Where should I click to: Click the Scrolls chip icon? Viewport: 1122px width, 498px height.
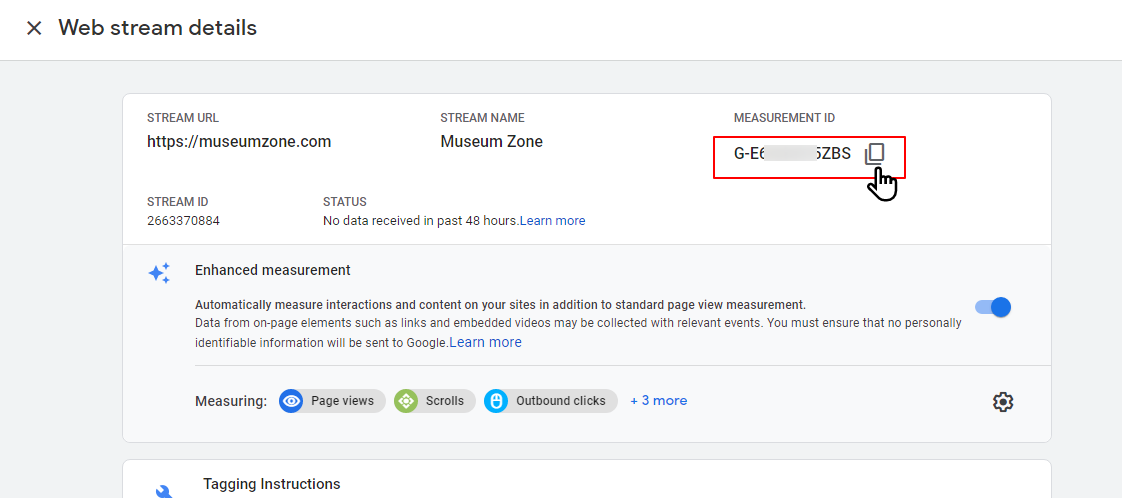click(406, 401)
